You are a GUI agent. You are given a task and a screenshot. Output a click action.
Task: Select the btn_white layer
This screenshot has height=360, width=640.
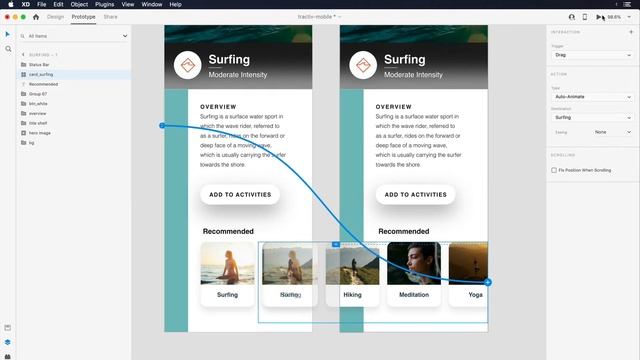(x=73, y=104)
